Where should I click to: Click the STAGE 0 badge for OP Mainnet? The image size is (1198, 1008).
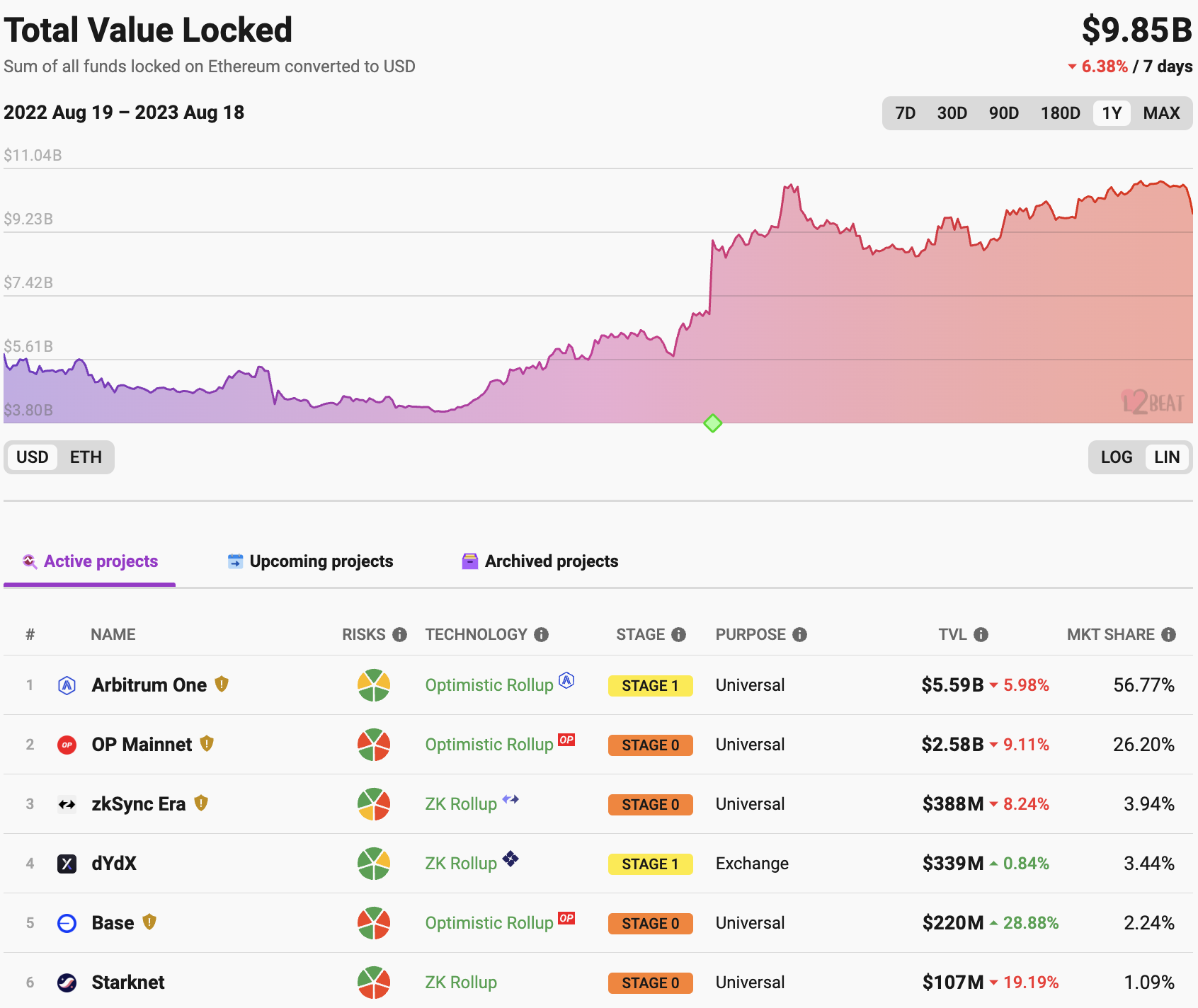pyautogui.click(x=651, y=745)
